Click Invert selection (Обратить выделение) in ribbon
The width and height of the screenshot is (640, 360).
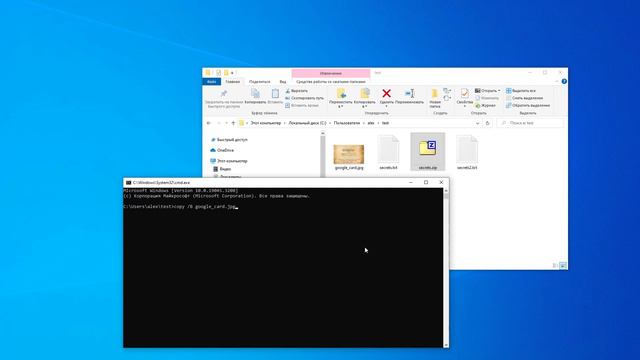(x=528, y=106)
